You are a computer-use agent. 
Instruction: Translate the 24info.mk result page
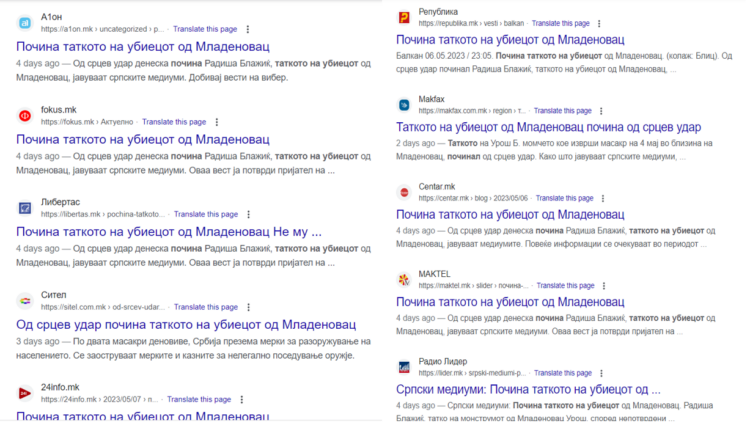(201, 399)
